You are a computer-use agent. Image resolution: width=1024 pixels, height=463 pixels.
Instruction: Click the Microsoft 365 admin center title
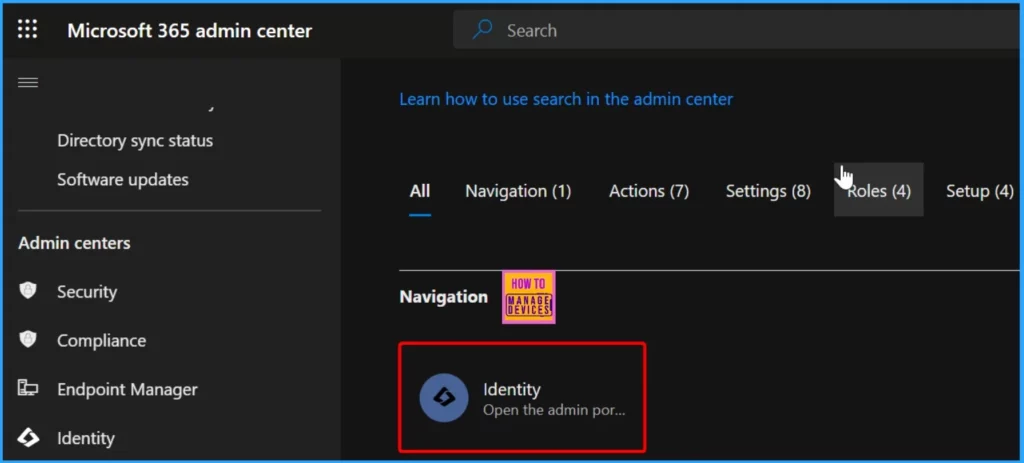tap(189, 30)
